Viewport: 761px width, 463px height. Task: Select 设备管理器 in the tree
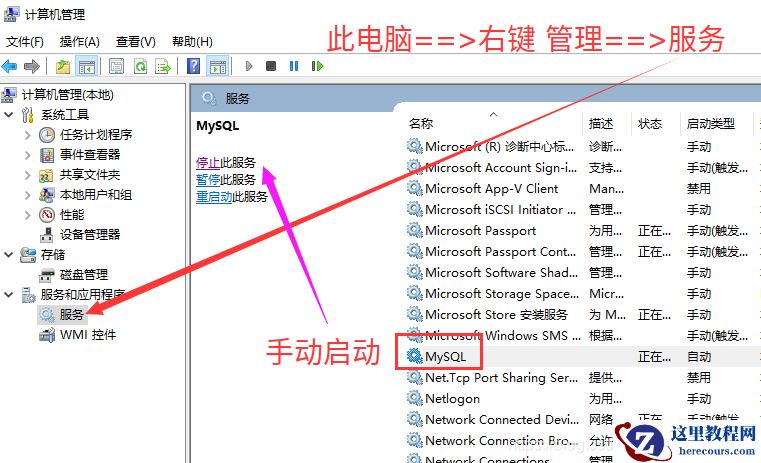pyautogui.click(x=90, y=235)
